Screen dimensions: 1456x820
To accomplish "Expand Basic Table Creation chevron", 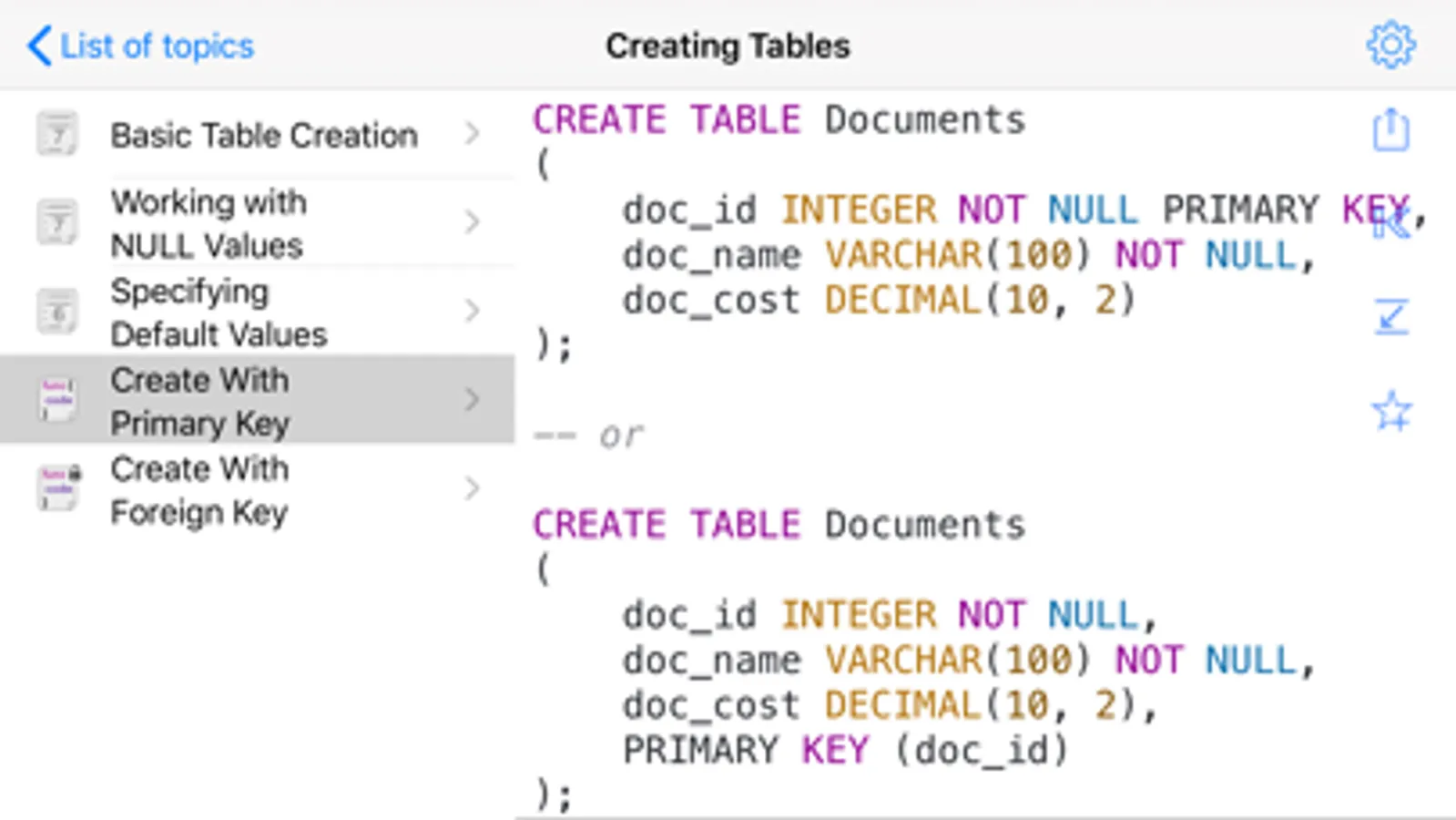I will coord(472,134).
